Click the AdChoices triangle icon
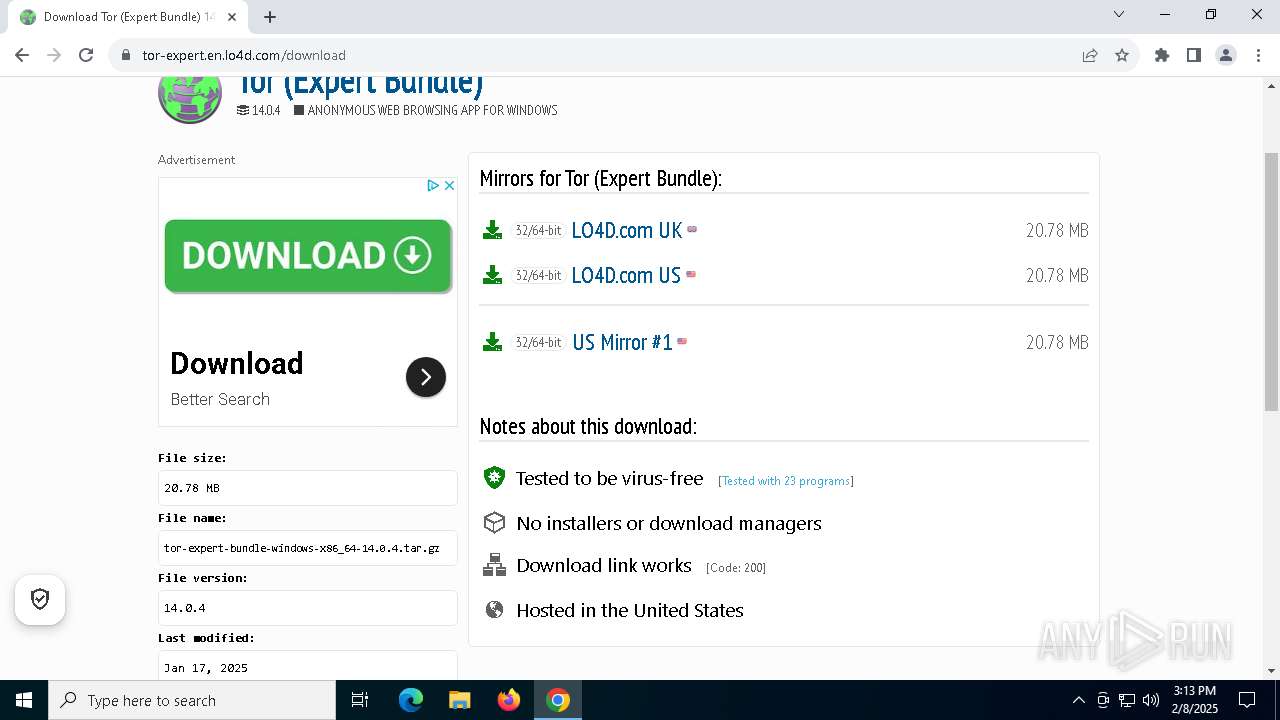The height and width of the screenshot is (720, 1280). click(x=433, y=185)
